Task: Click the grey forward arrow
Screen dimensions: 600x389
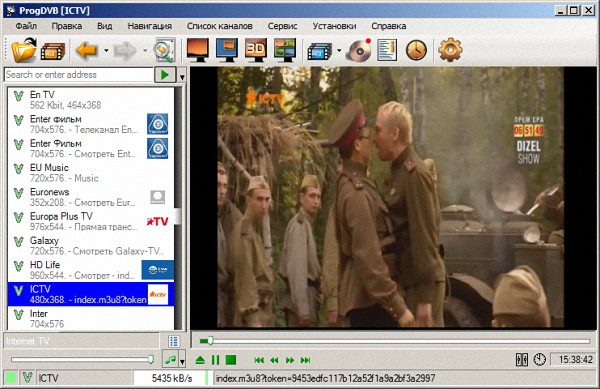Action: pos(125,50)
